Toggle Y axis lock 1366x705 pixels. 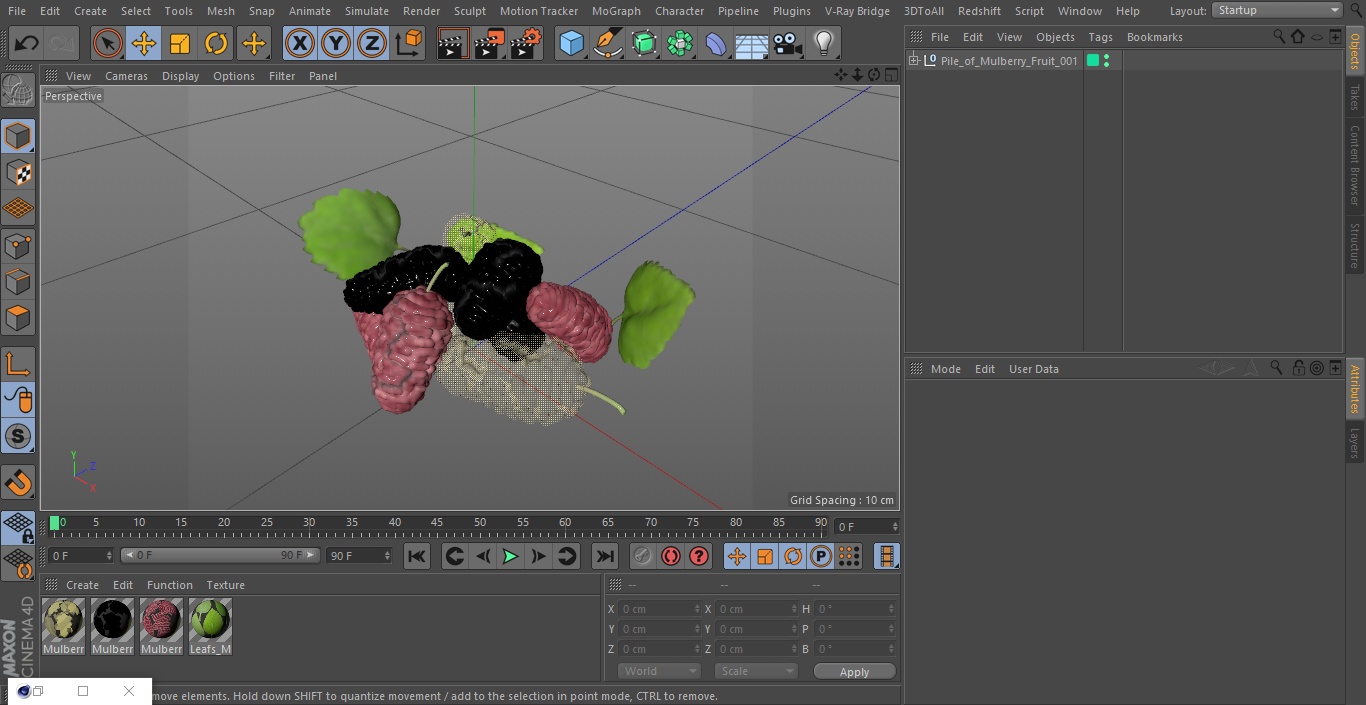[x=336, y=43]
